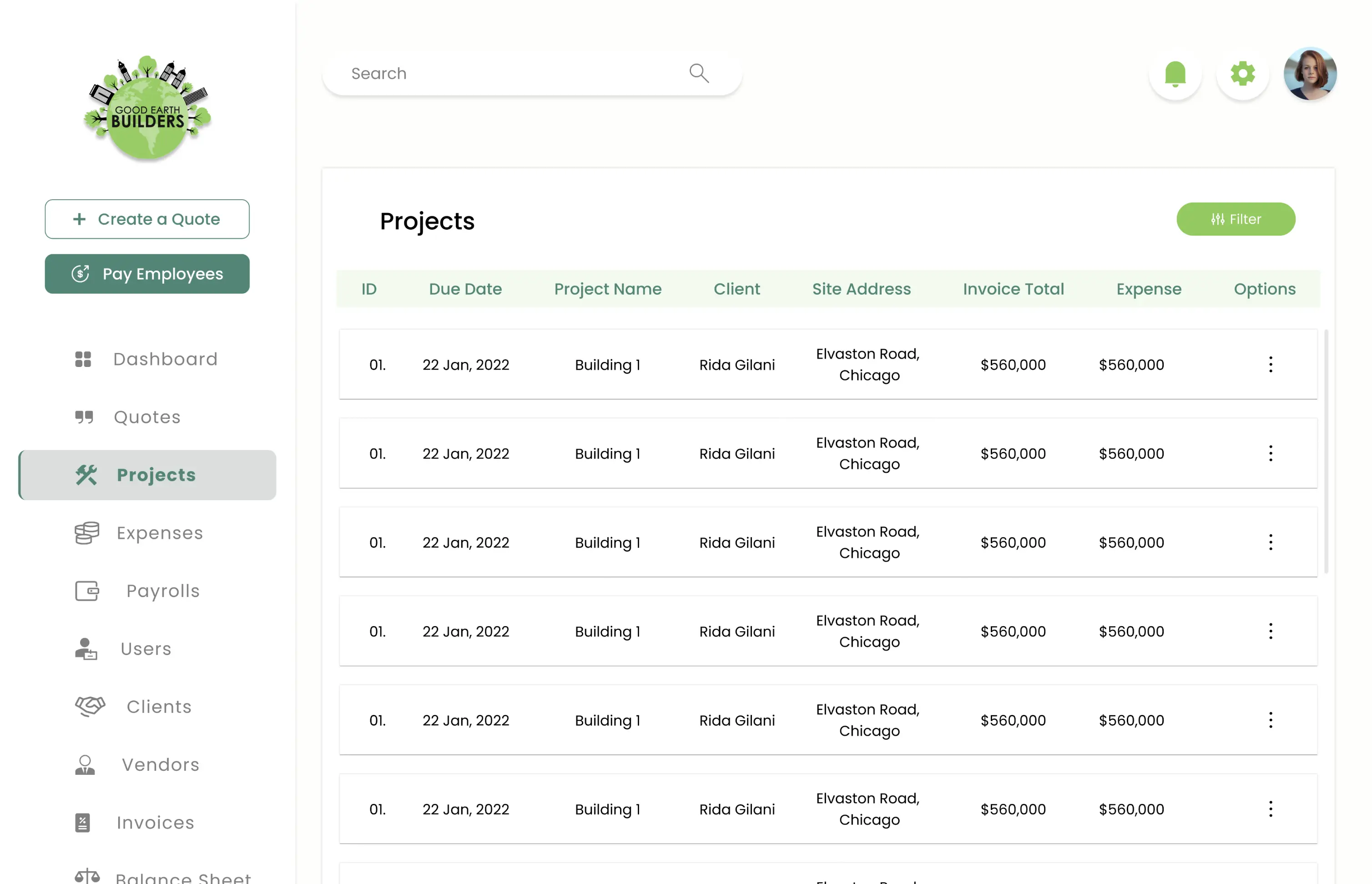Open options menu for first project row
Screen dimensions: 1372x884
point(1271,365)
